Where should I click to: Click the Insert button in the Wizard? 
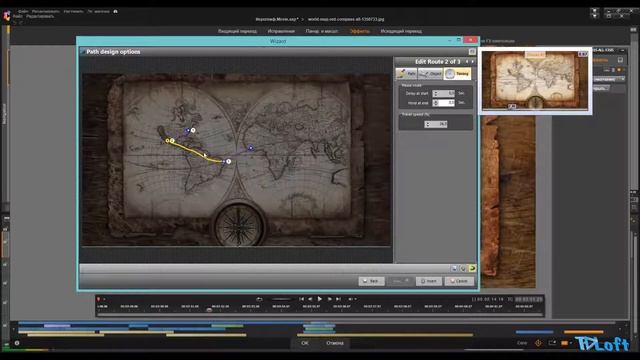(429, 281)
